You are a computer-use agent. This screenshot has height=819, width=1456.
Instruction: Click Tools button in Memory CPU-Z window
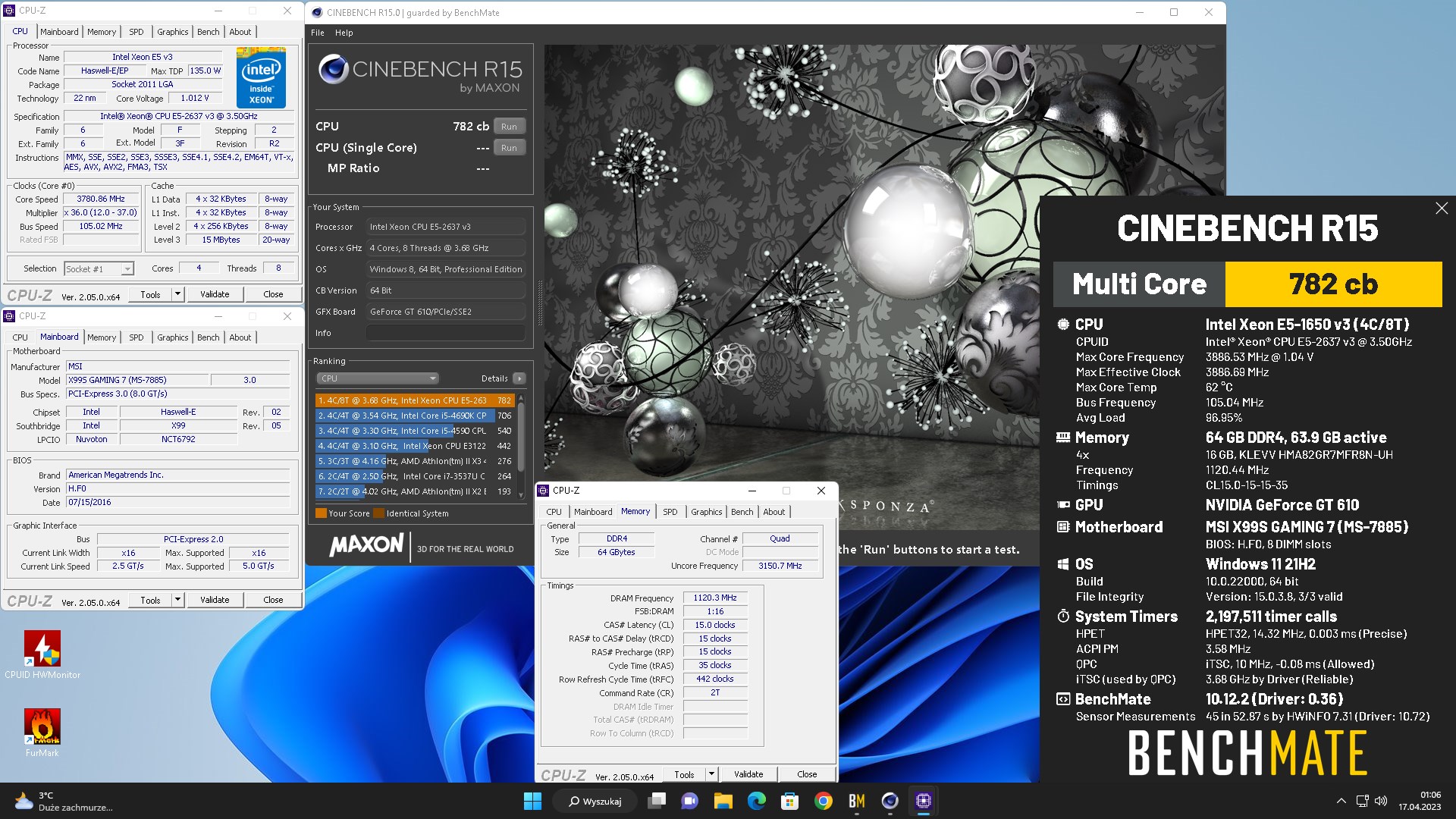tap(684, 774)
